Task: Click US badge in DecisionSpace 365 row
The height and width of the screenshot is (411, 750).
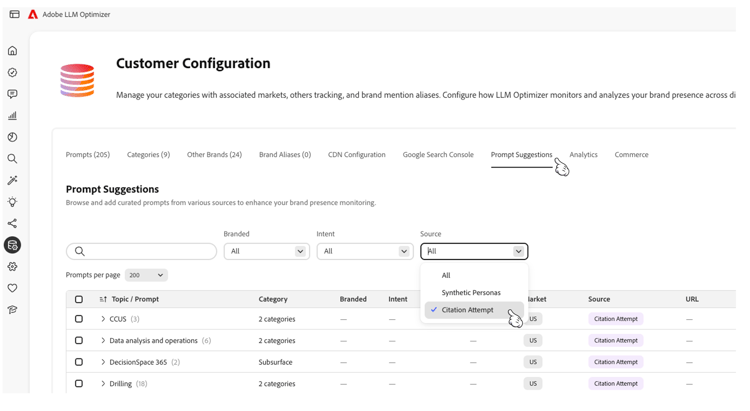Action: pyautogui.click(x=533, y=362)
